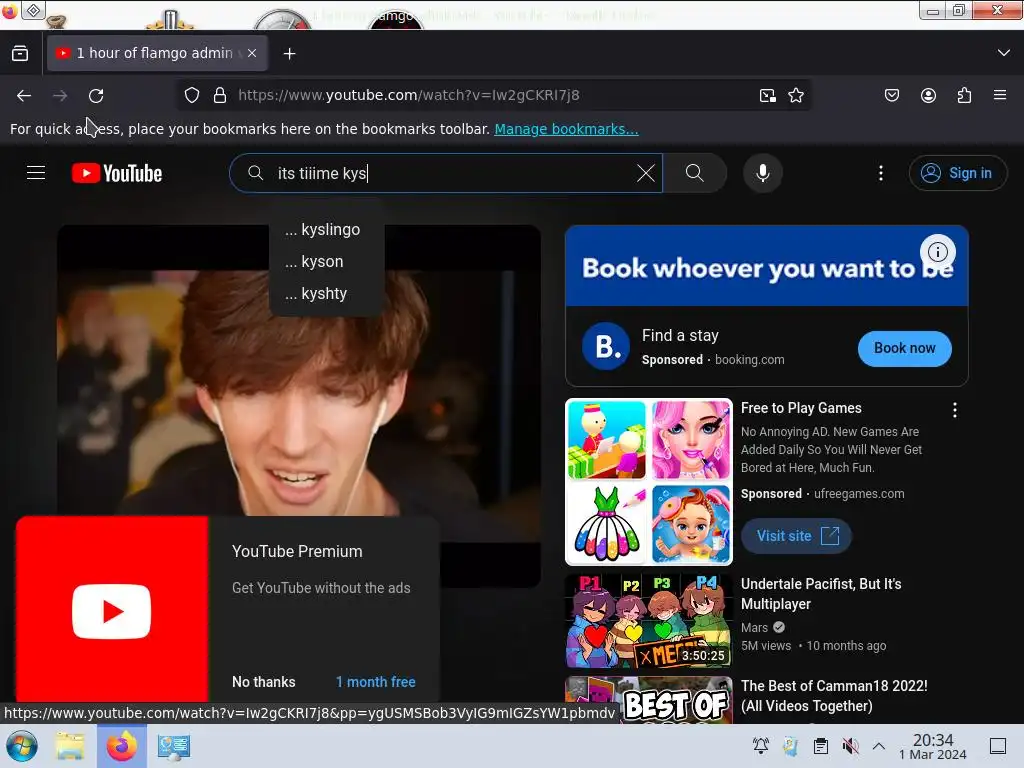The width and height of the screenshot is (1024, 768).
Task: Reload the current page
Action: click(x=96, y=95)
